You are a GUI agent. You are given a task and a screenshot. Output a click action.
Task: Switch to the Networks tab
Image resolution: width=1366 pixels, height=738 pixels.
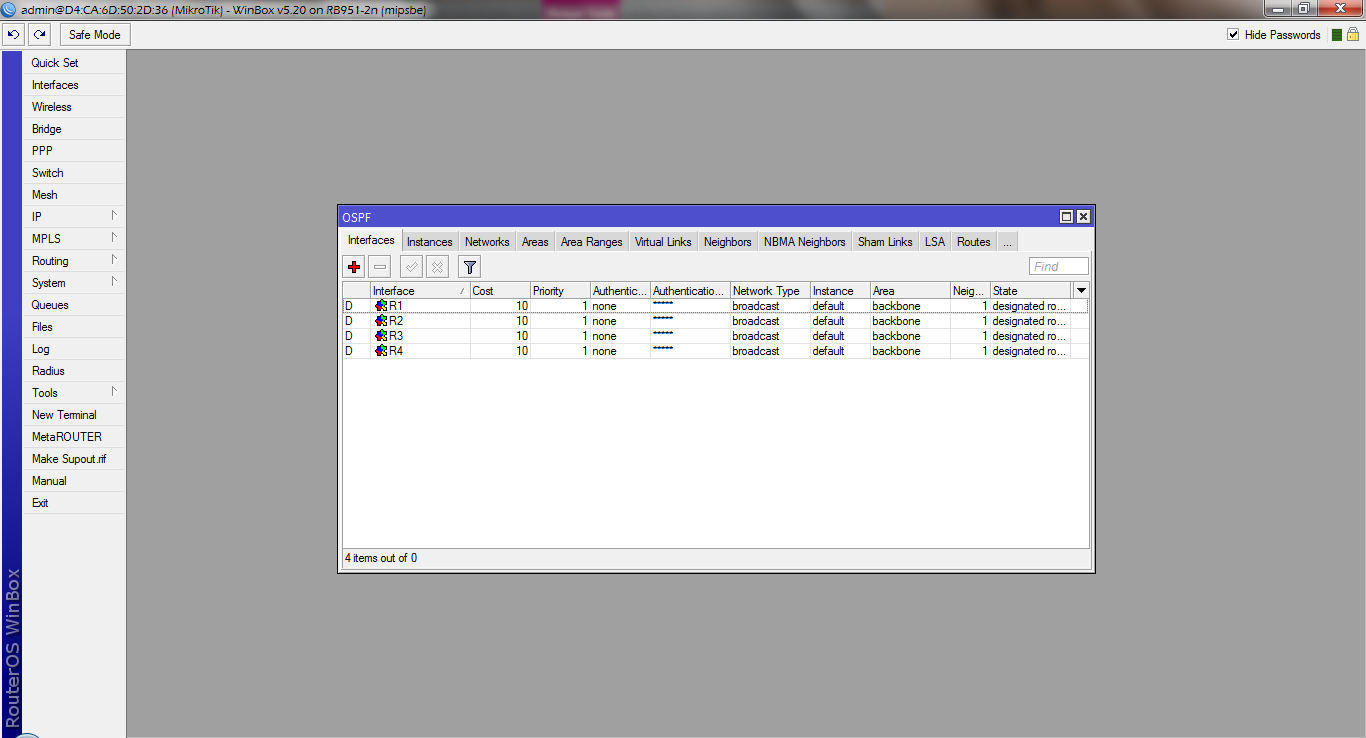487,242
